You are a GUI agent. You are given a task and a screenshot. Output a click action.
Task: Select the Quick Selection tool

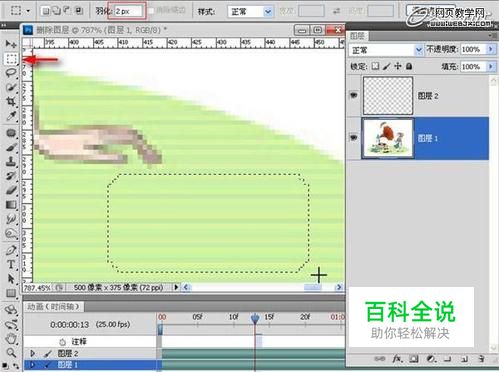(x=11, y=87)
